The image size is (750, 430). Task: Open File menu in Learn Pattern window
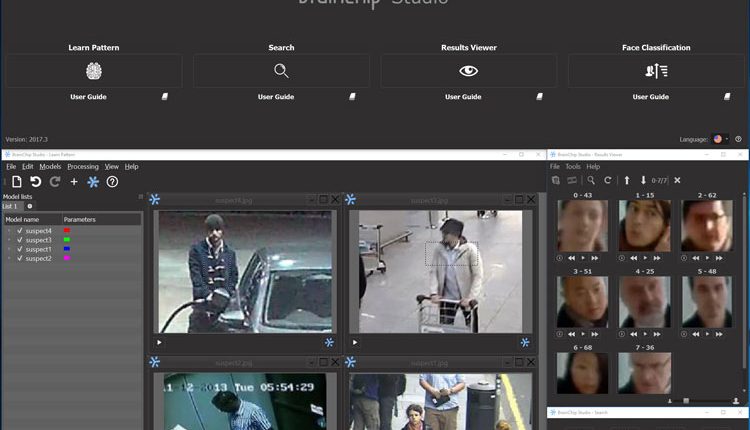[11, 166]
